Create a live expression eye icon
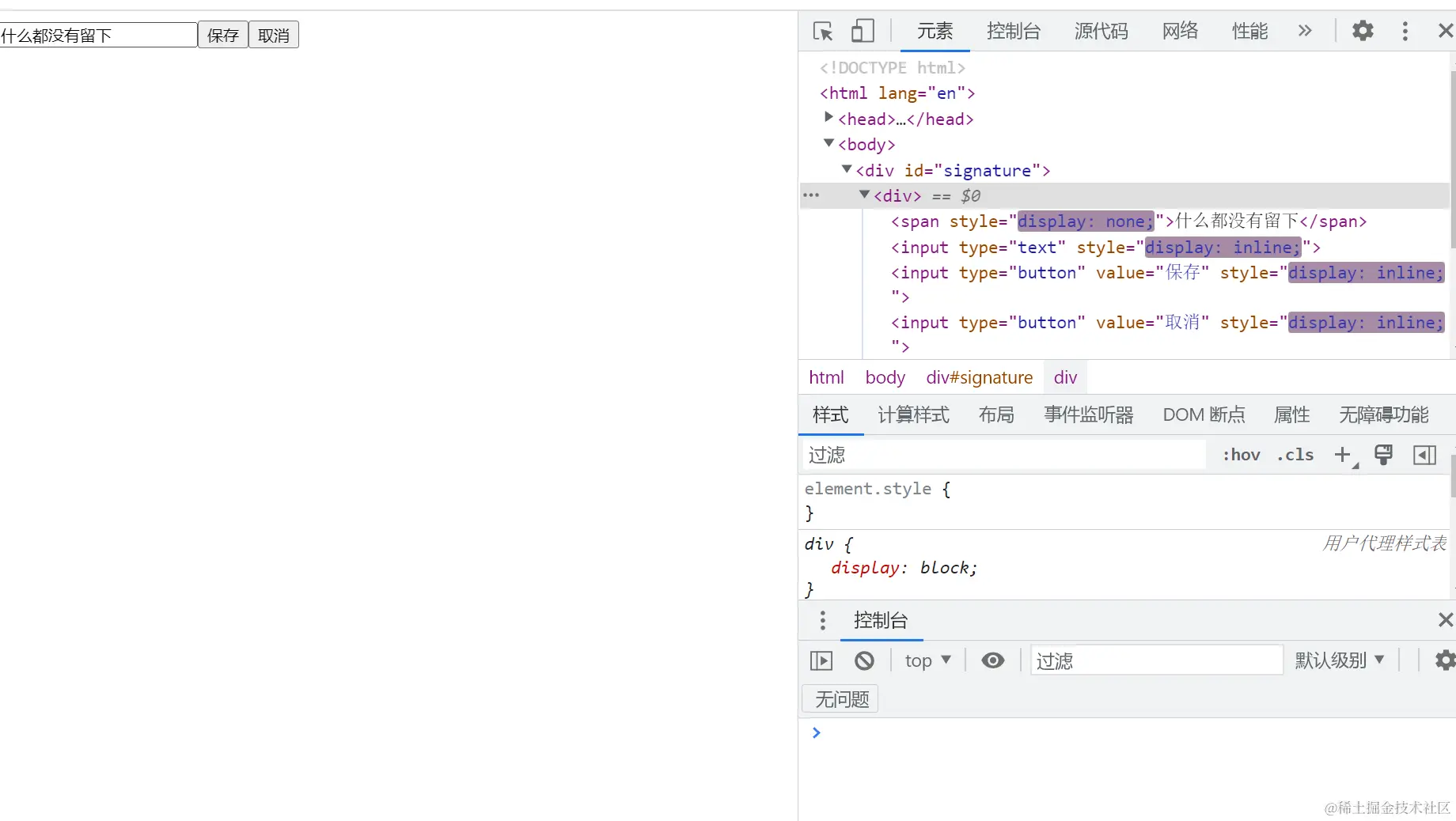 [993, 660]
